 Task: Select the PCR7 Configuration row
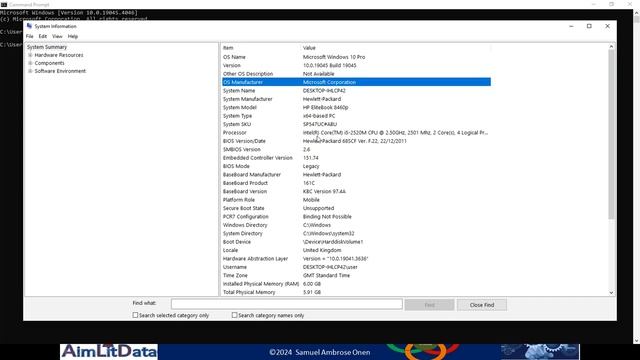tap(356, 216)
